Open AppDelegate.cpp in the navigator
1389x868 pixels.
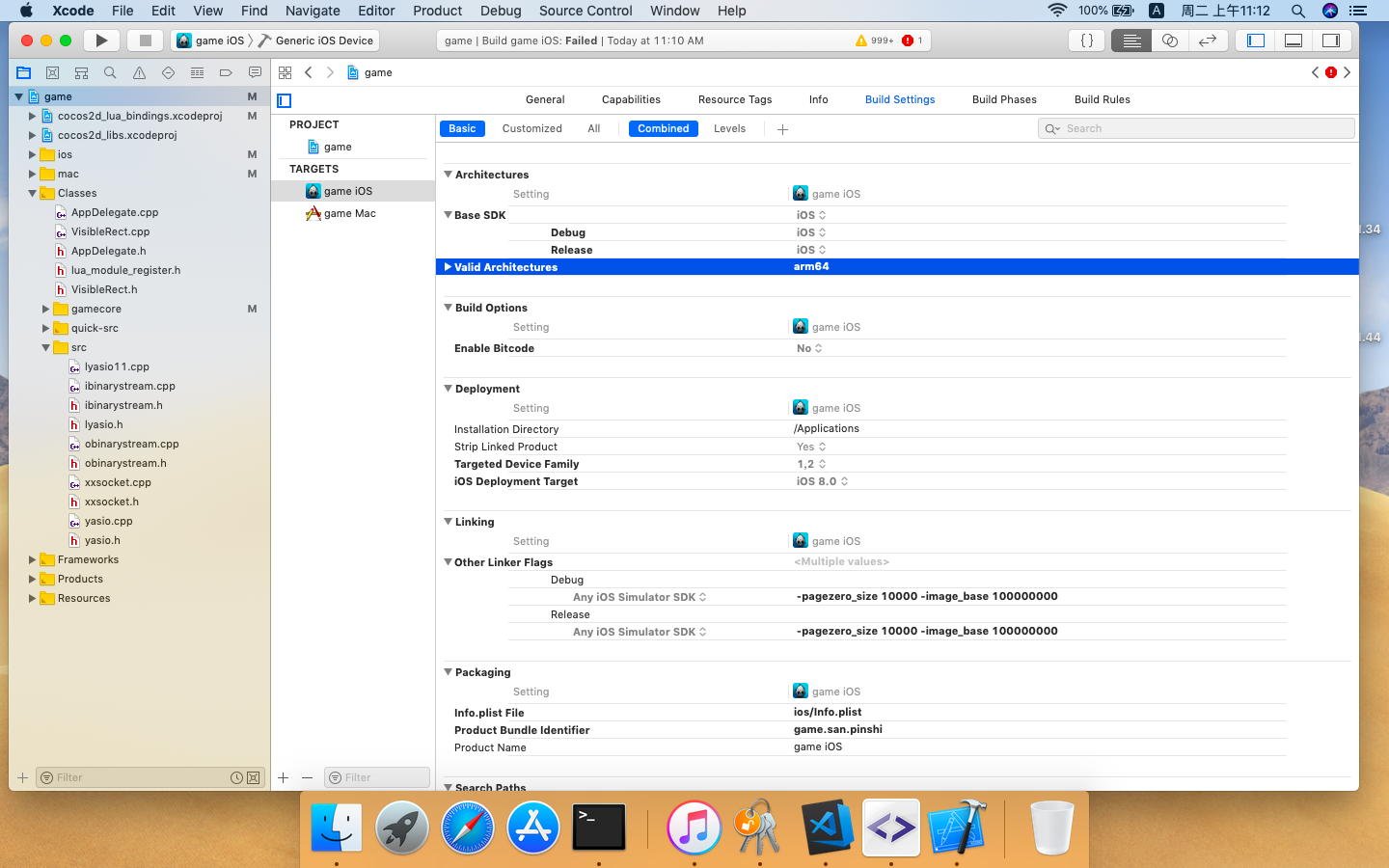(x=114, y=212)
